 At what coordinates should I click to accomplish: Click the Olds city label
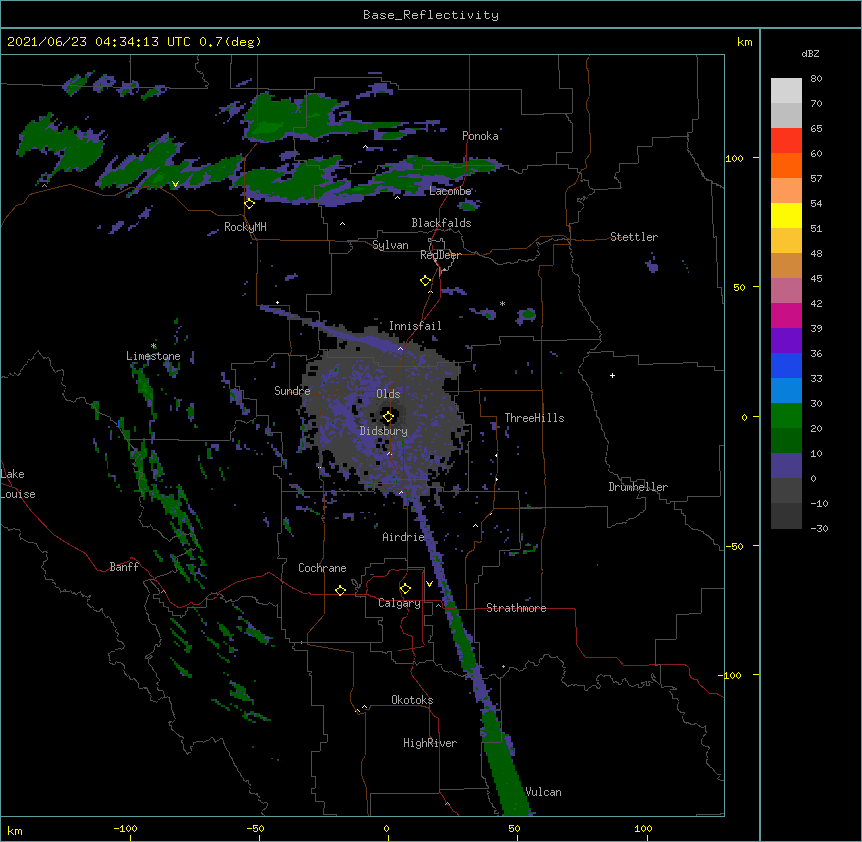pyautogui.click(x=388, y=394)
